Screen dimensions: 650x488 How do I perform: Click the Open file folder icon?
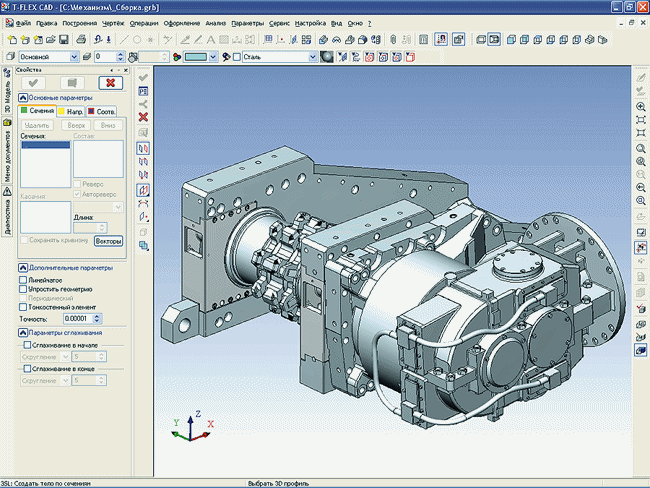point(51,39)
